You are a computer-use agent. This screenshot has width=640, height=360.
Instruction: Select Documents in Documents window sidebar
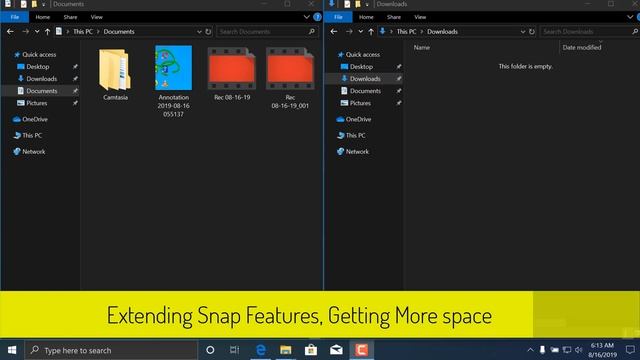point(42,91)
